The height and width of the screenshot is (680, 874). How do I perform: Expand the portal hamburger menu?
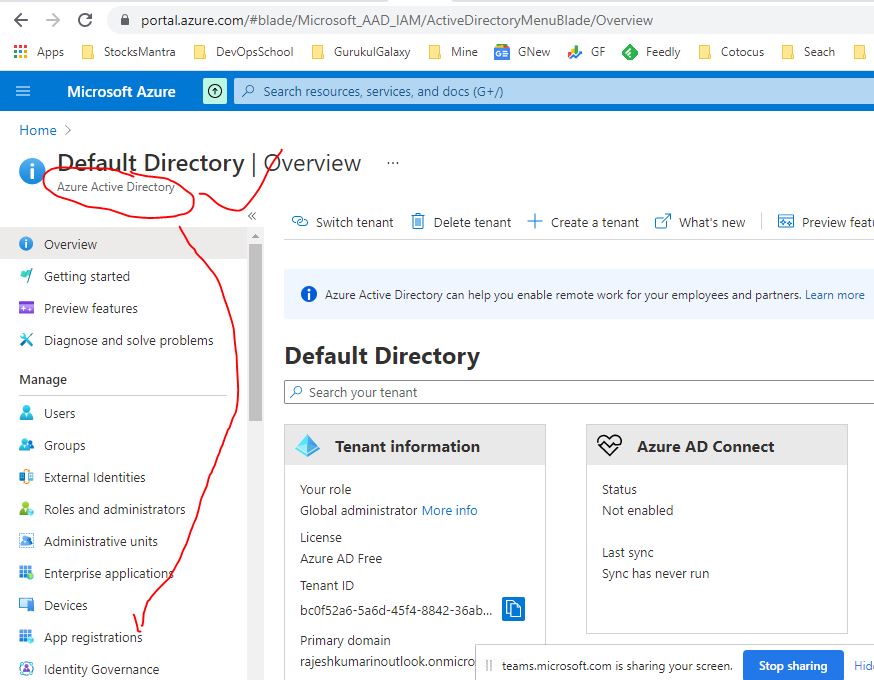[22, 91]
